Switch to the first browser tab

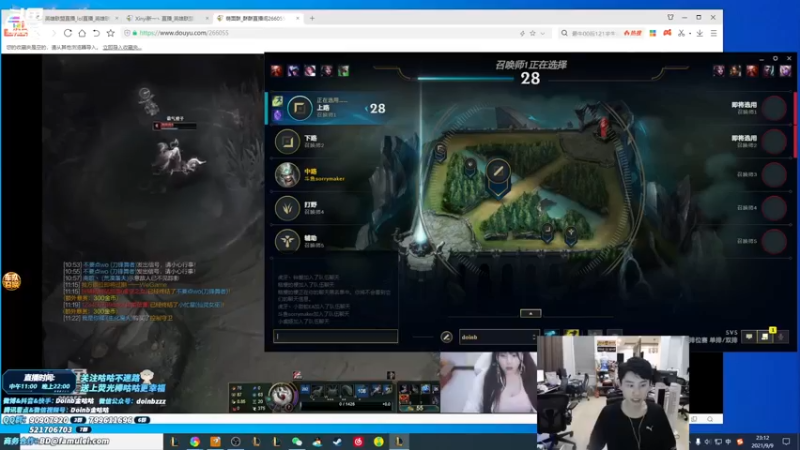[77, 18]
